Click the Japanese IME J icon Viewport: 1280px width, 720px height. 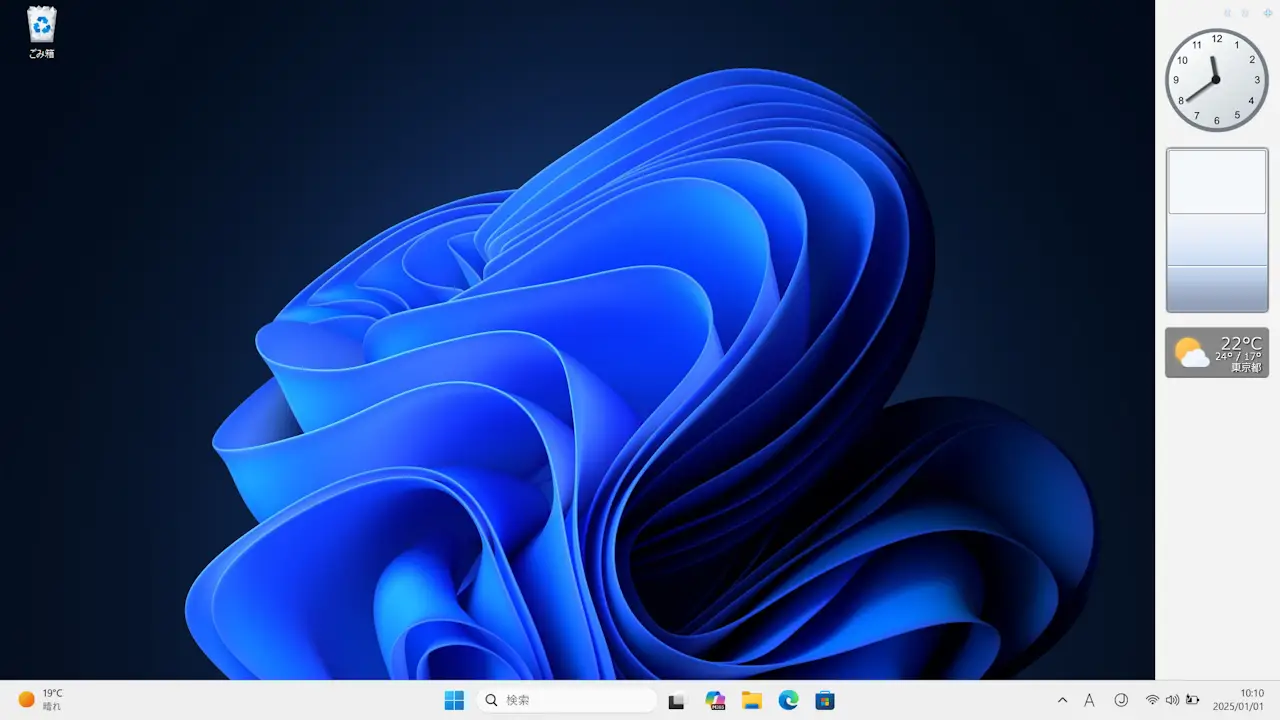pyautogui.click(x=1121, y=700)
